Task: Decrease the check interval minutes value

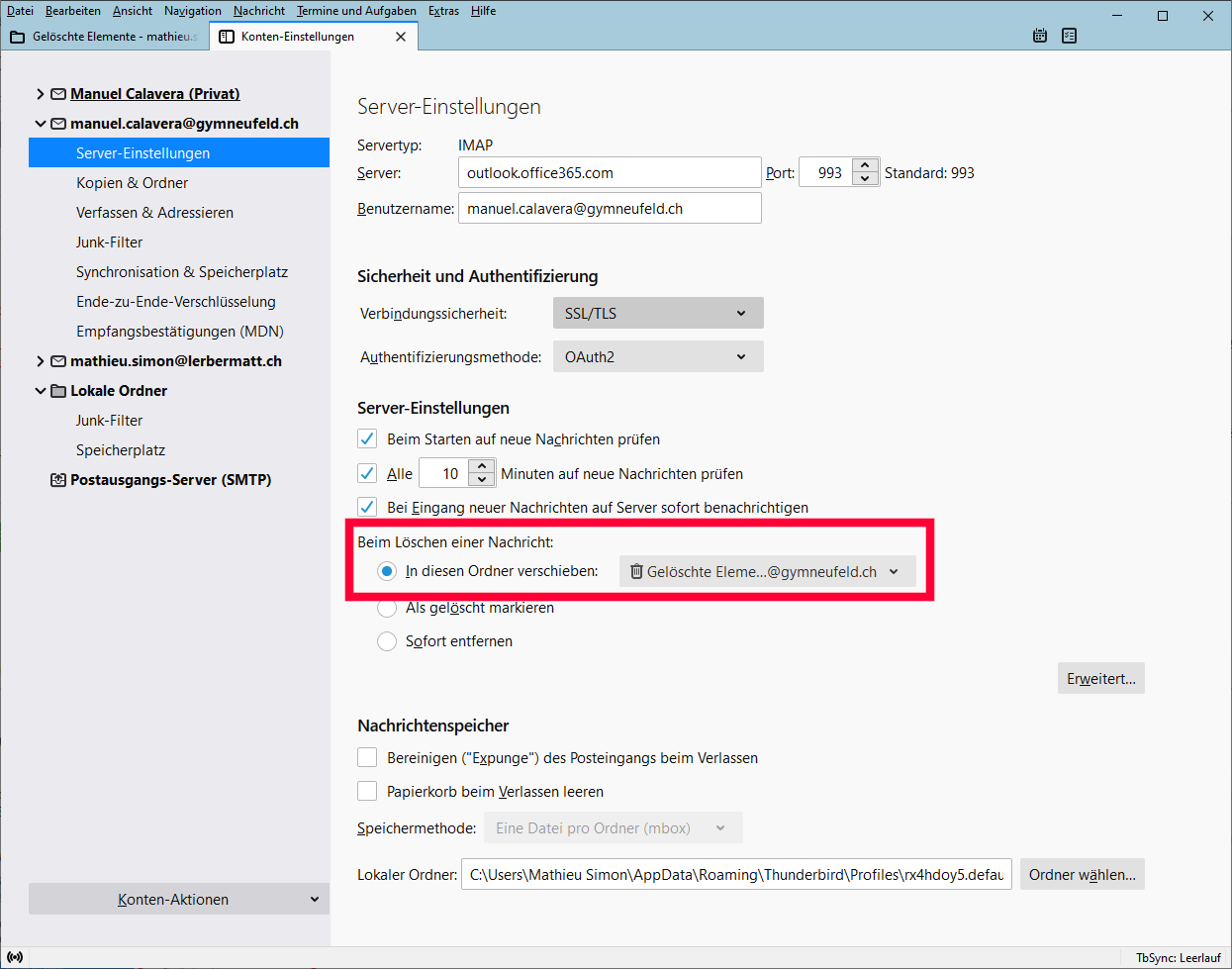Action: click(482, 480)
